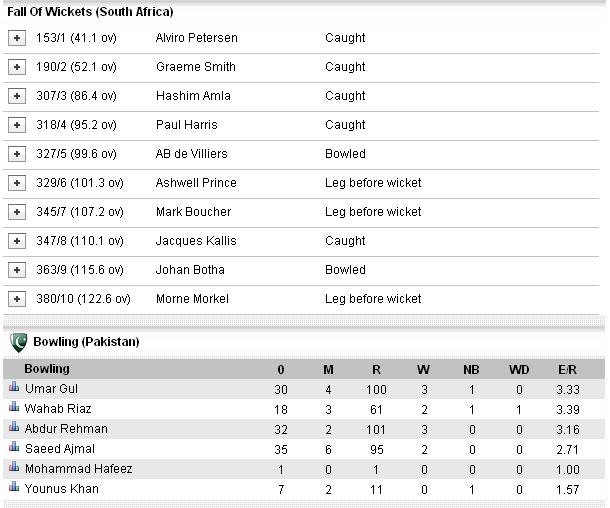The height and width of the screenshot is (508, 610).
Task: Expand the 363/9 Johan Botha wicket
Action: (17, 270)
